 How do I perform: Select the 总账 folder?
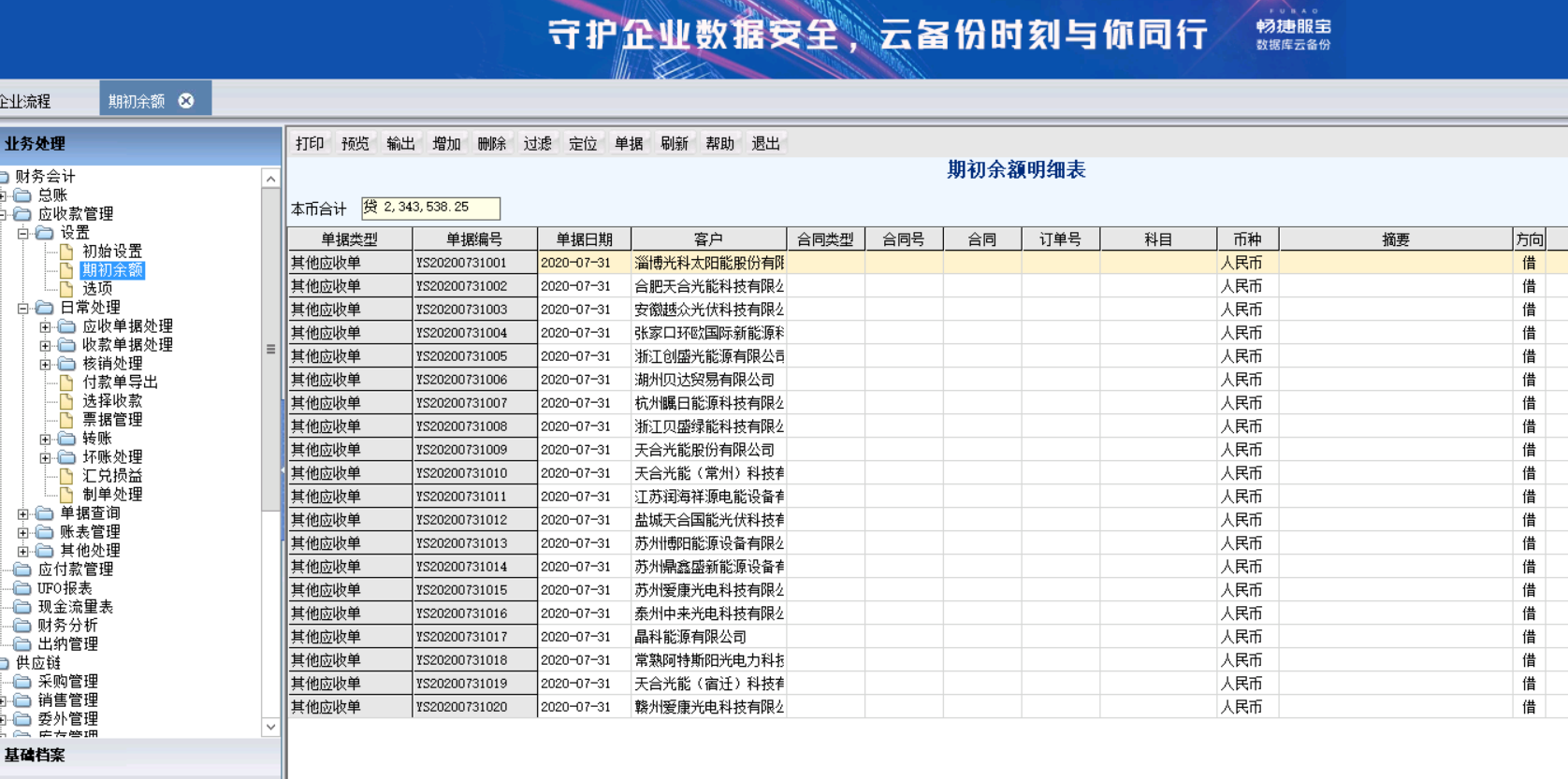point(52,195)
